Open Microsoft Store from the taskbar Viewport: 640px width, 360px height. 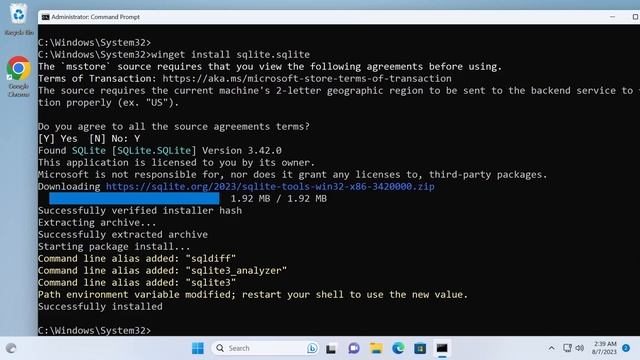(420, 348)
